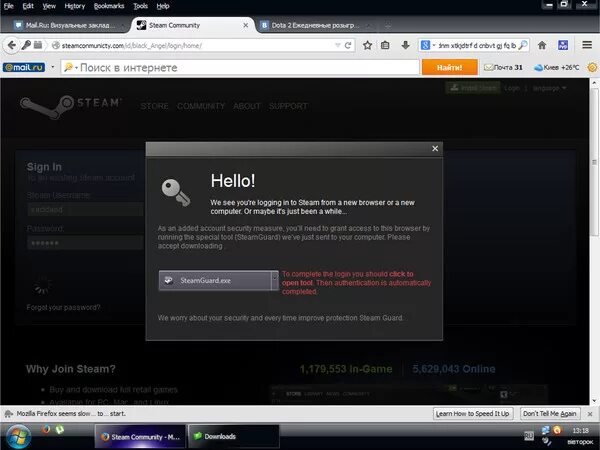Click the orange Найти! search button

(450, 68)
